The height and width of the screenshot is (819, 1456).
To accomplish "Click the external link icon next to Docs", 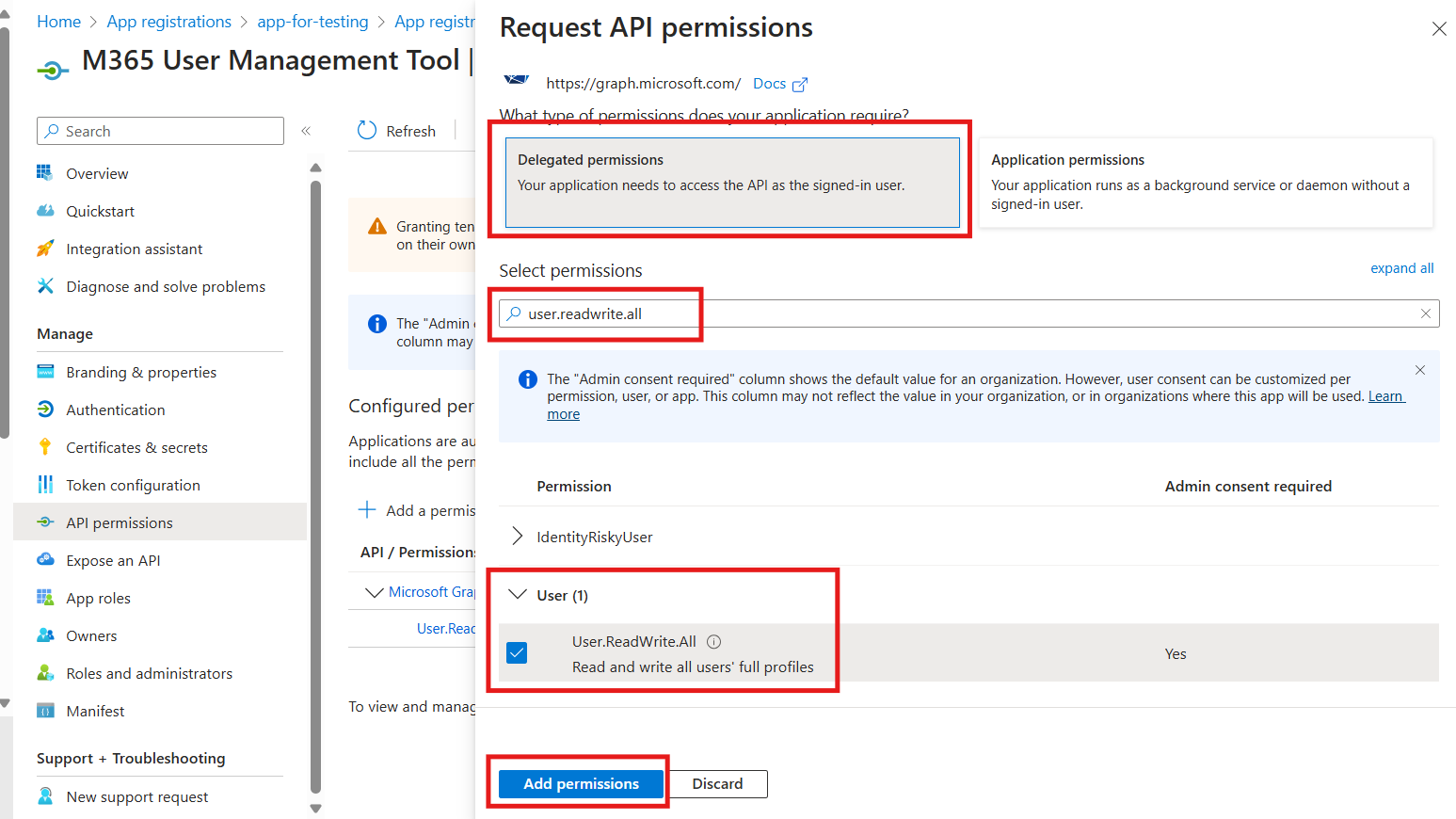I will click(x=800, y=85).
